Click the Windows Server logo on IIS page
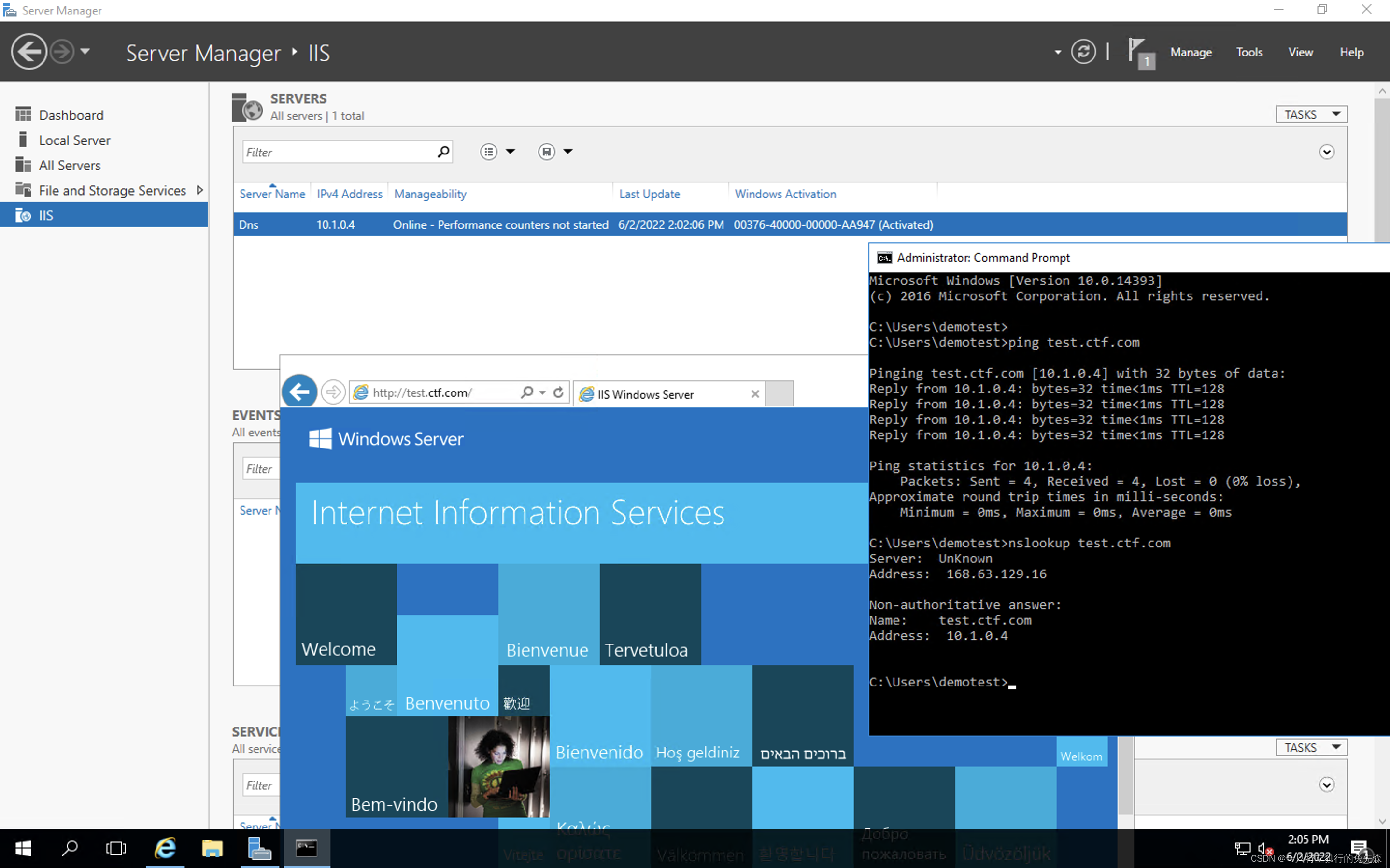Screen dimensions: 1390x868 (386, 439)
